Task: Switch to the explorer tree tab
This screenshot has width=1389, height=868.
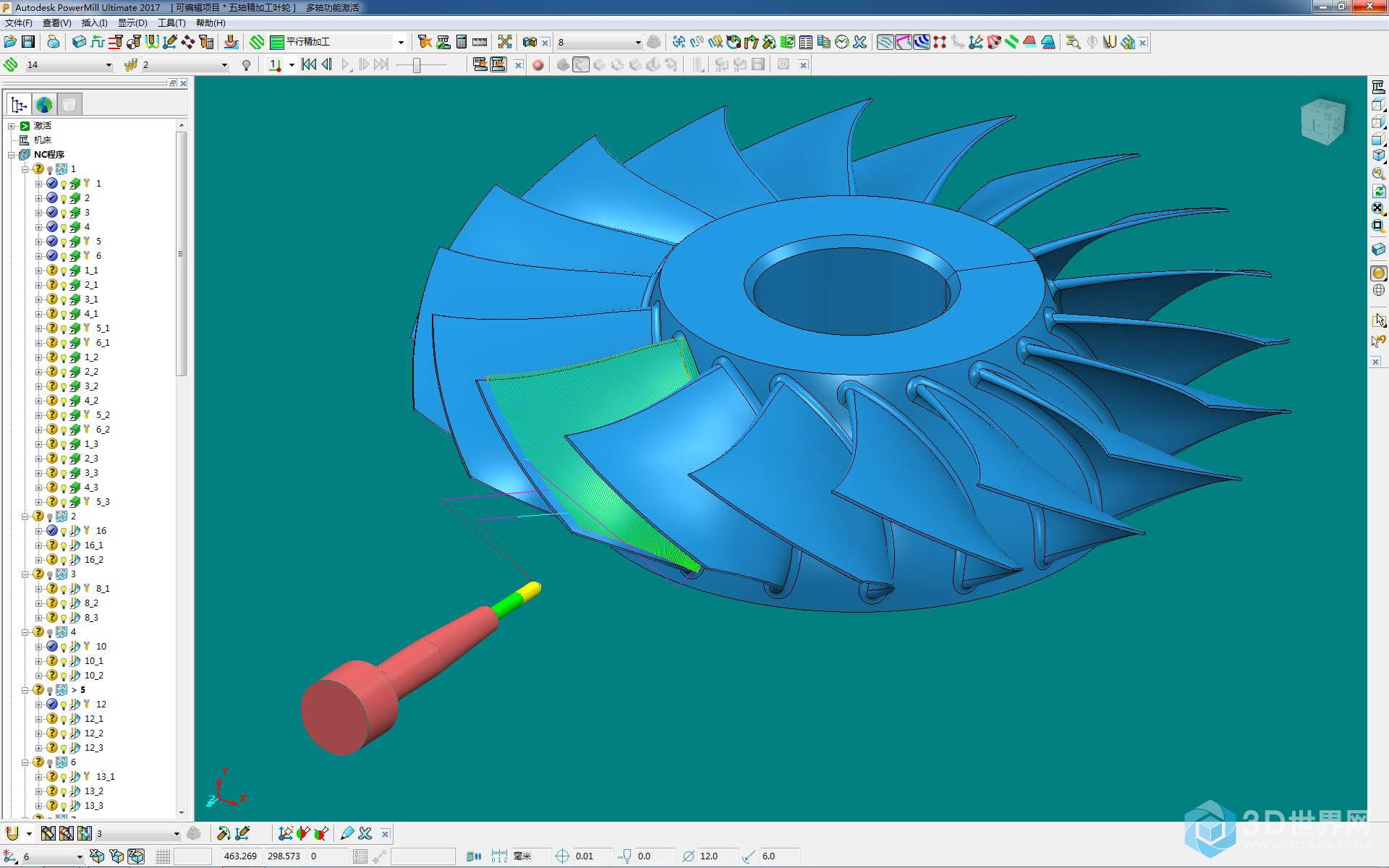Action: point(19,105)
